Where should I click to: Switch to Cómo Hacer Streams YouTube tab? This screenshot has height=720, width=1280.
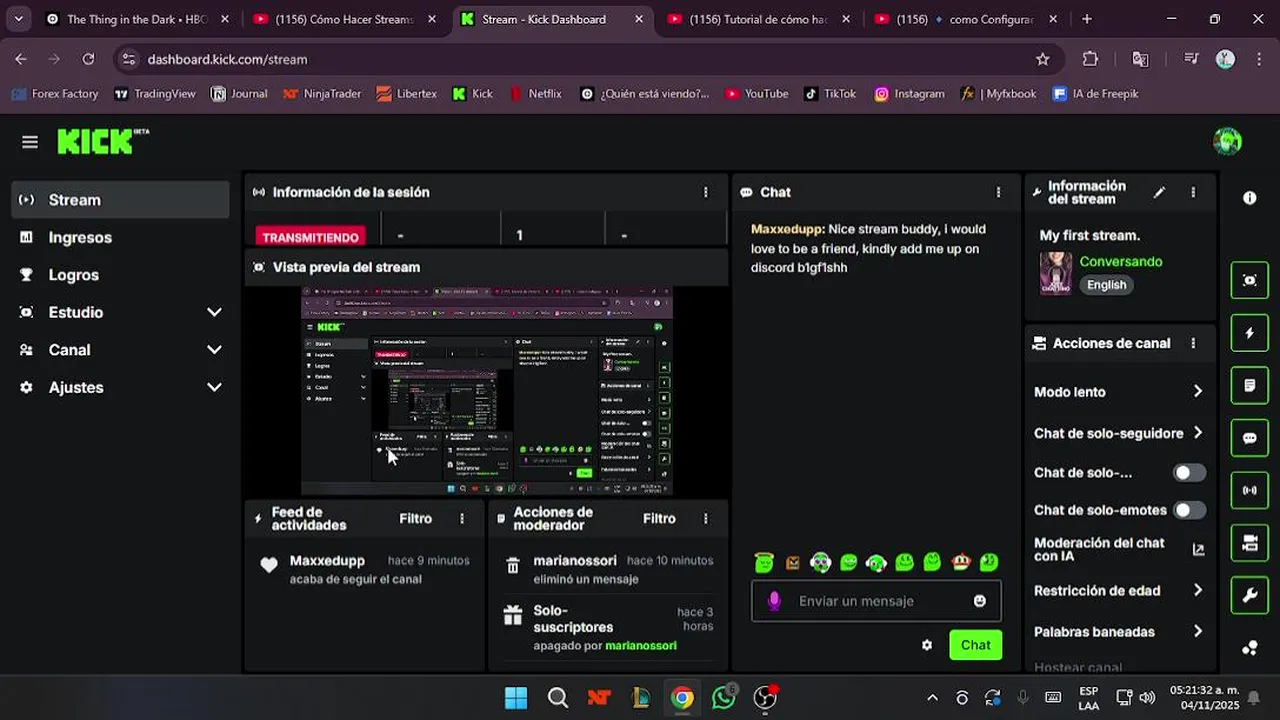[x=343, y=19]
